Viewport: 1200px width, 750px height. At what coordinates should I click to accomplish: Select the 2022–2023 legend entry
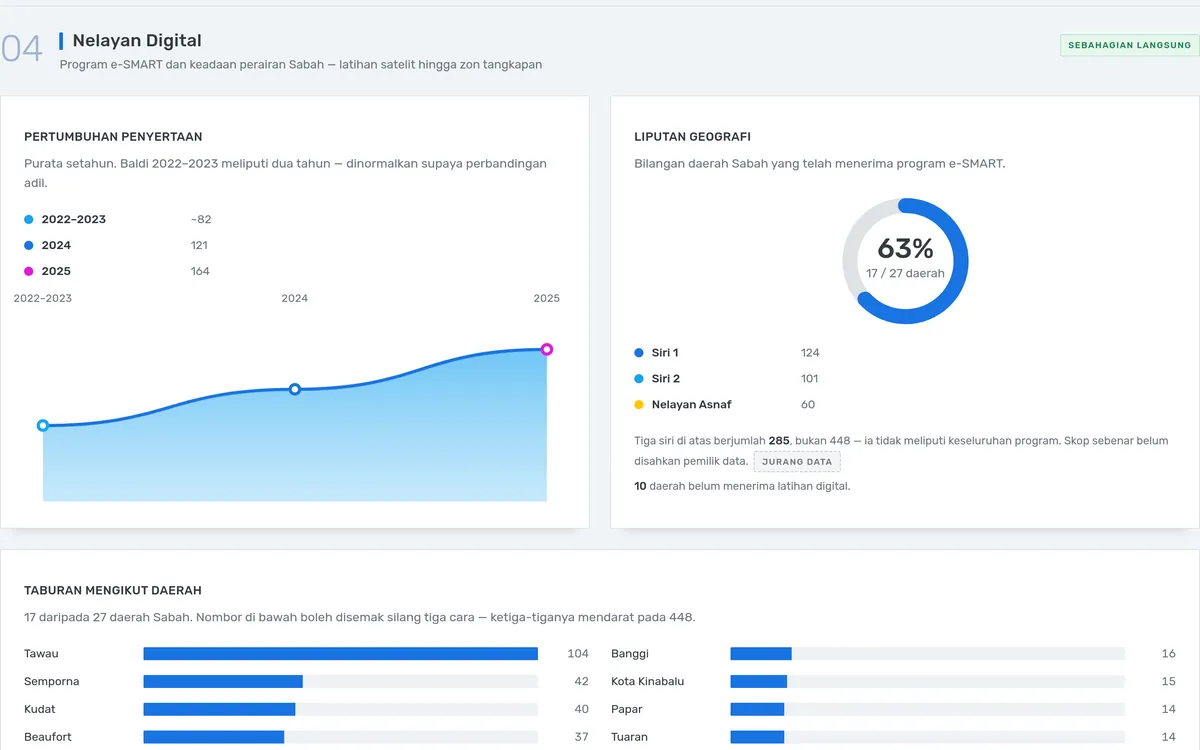click(118, 219)
